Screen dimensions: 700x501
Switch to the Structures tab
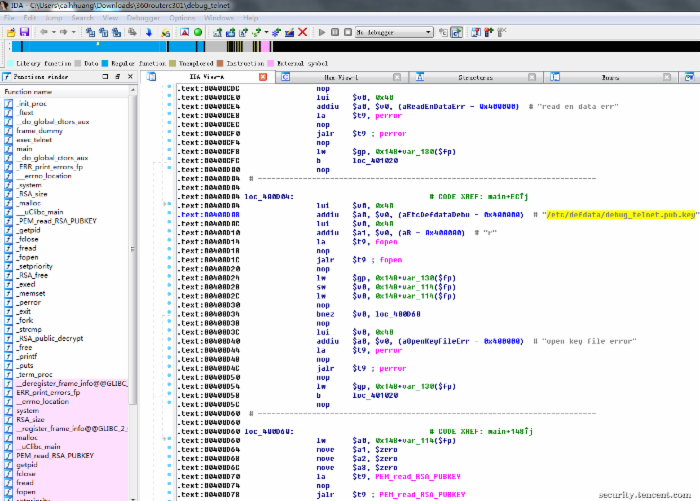click(475, 77)
